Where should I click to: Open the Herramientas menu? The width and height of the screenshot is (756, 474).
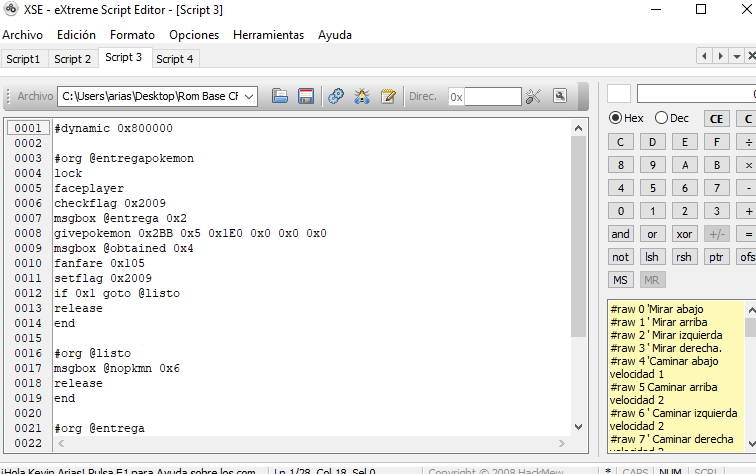click(x=268, y=35)
